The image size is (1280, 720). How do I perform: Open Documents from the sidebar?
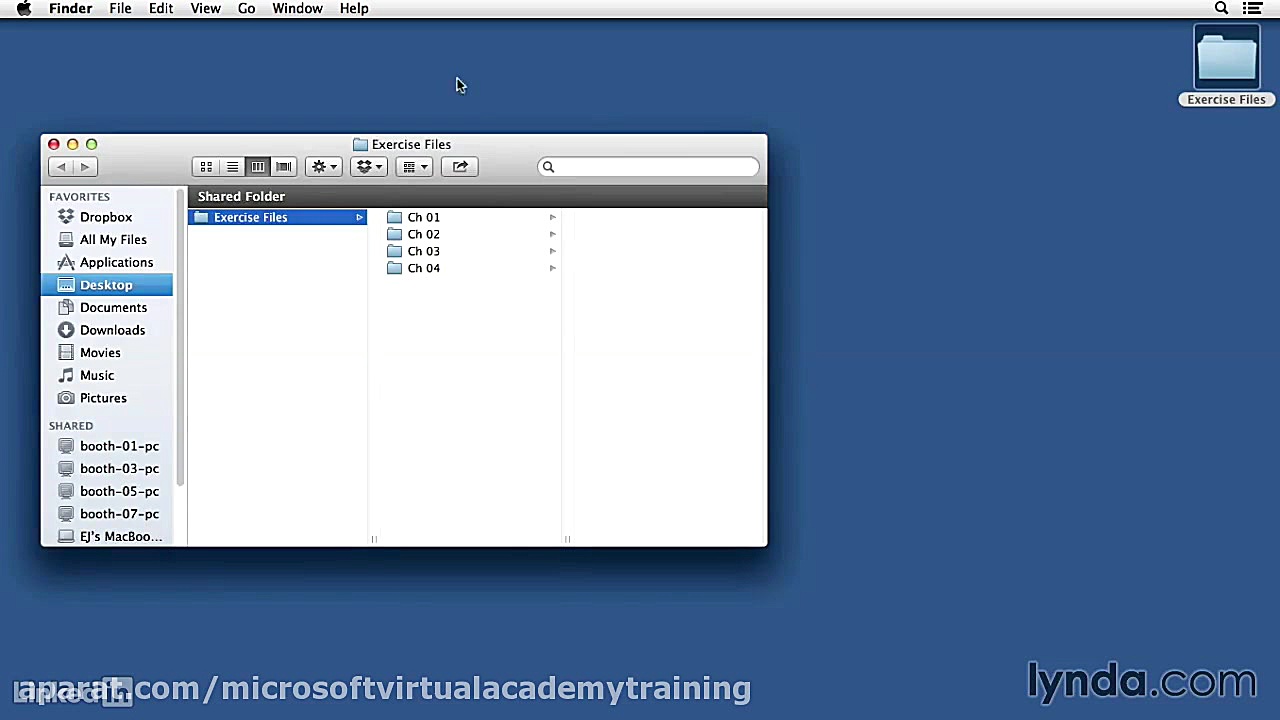tap(113, 308)
